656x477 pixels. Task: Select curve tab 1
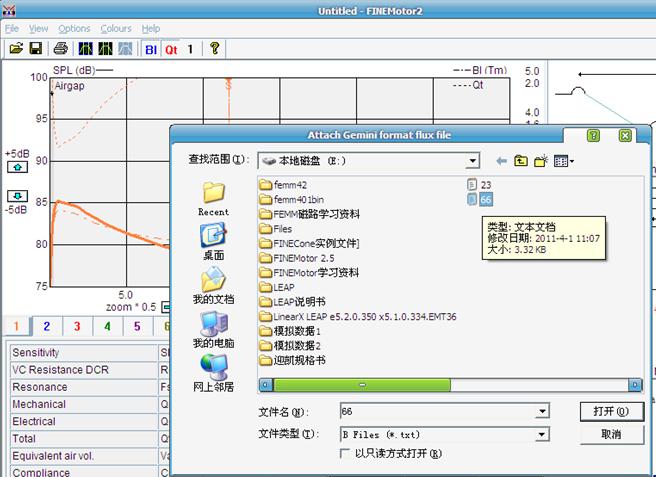click(16, 326)
